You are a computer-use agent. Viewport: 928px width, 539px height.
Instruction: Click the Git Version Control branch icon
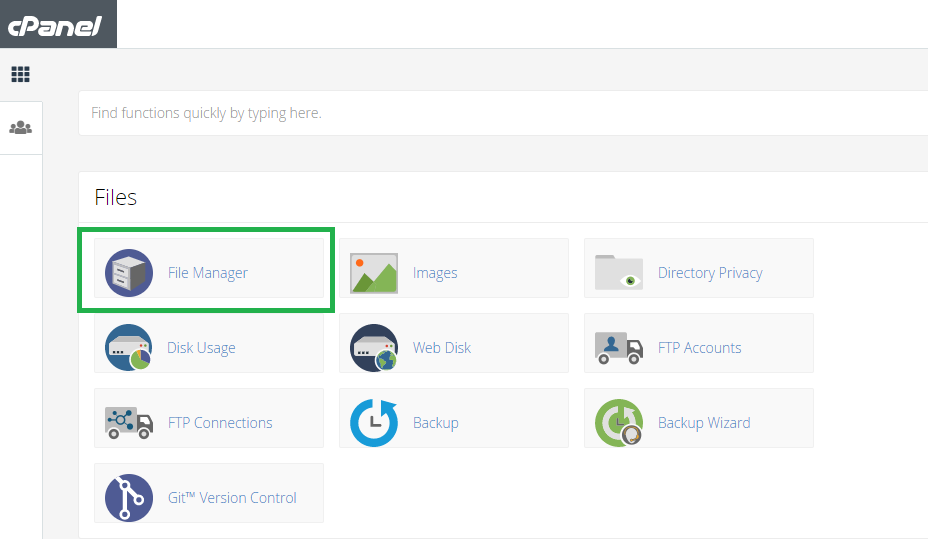point(129,498)
